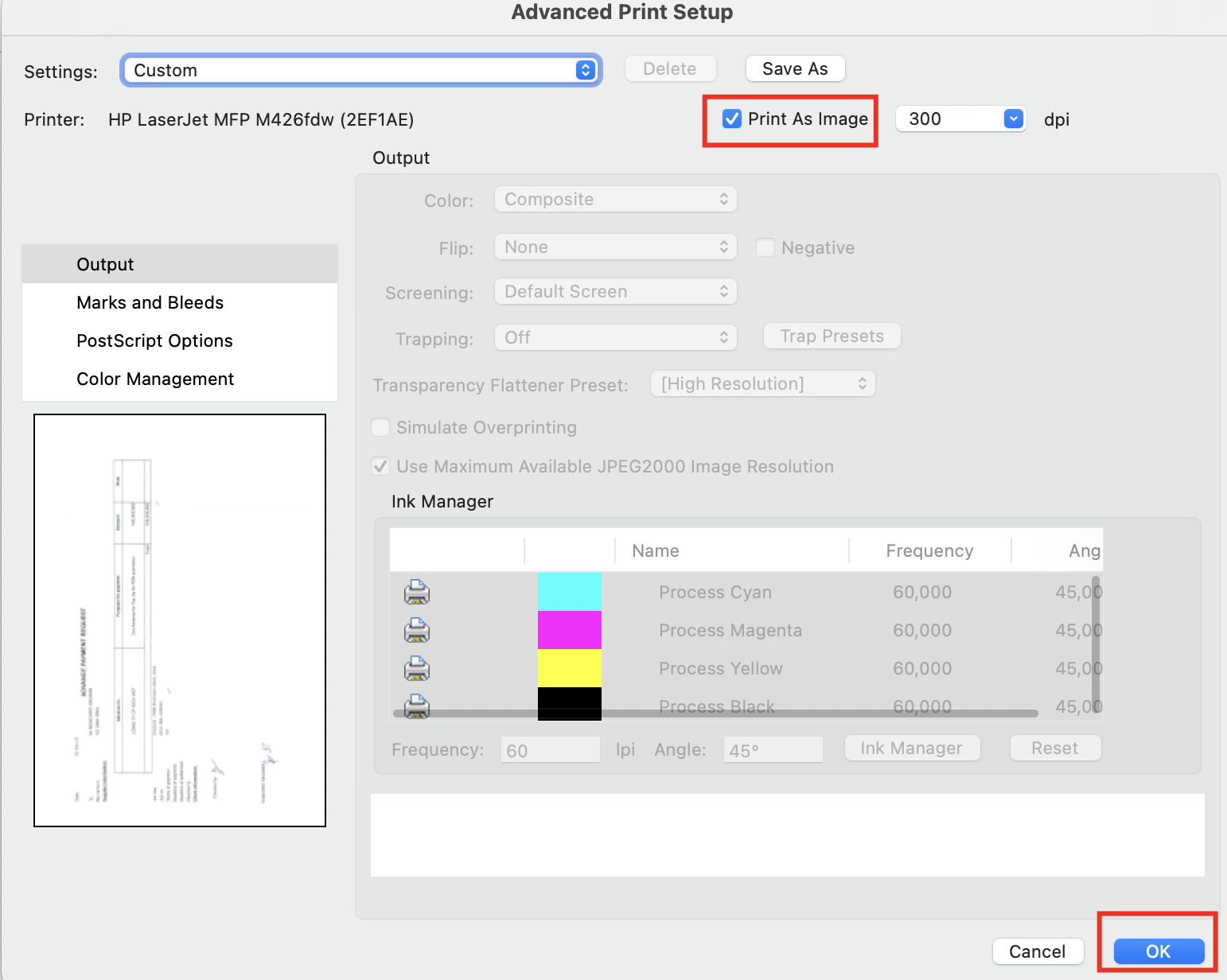Open PostScript Options section
1227x980 pixels.
pos(154,341)
